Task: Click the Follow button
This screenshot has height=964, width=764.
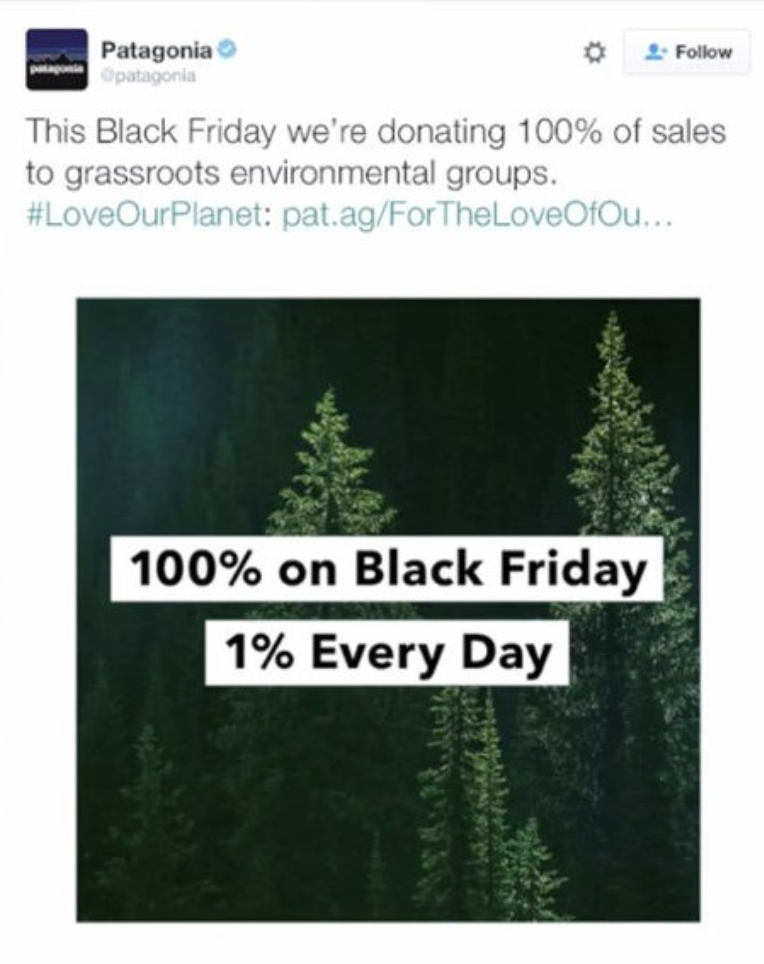Action: point(686,52)
